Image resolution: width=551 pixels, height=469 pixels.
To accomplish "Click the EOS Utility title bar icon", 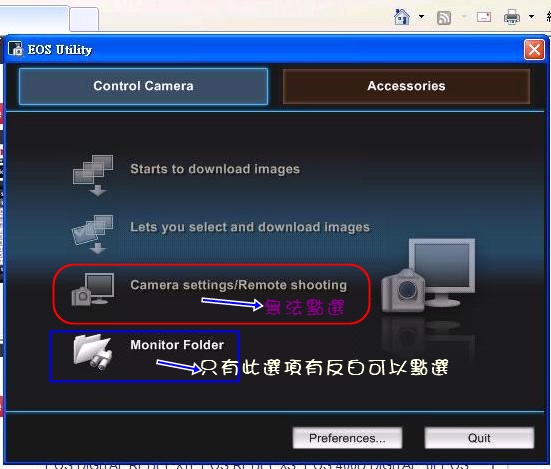I will pos(15,49).
